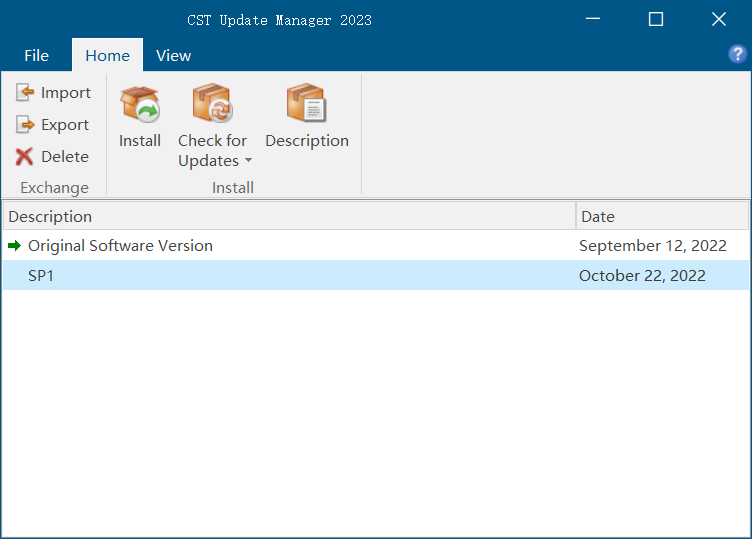This screenshot has height=539, width=752.
Task: Click the Description column header
Action: (x=289, y=216)
